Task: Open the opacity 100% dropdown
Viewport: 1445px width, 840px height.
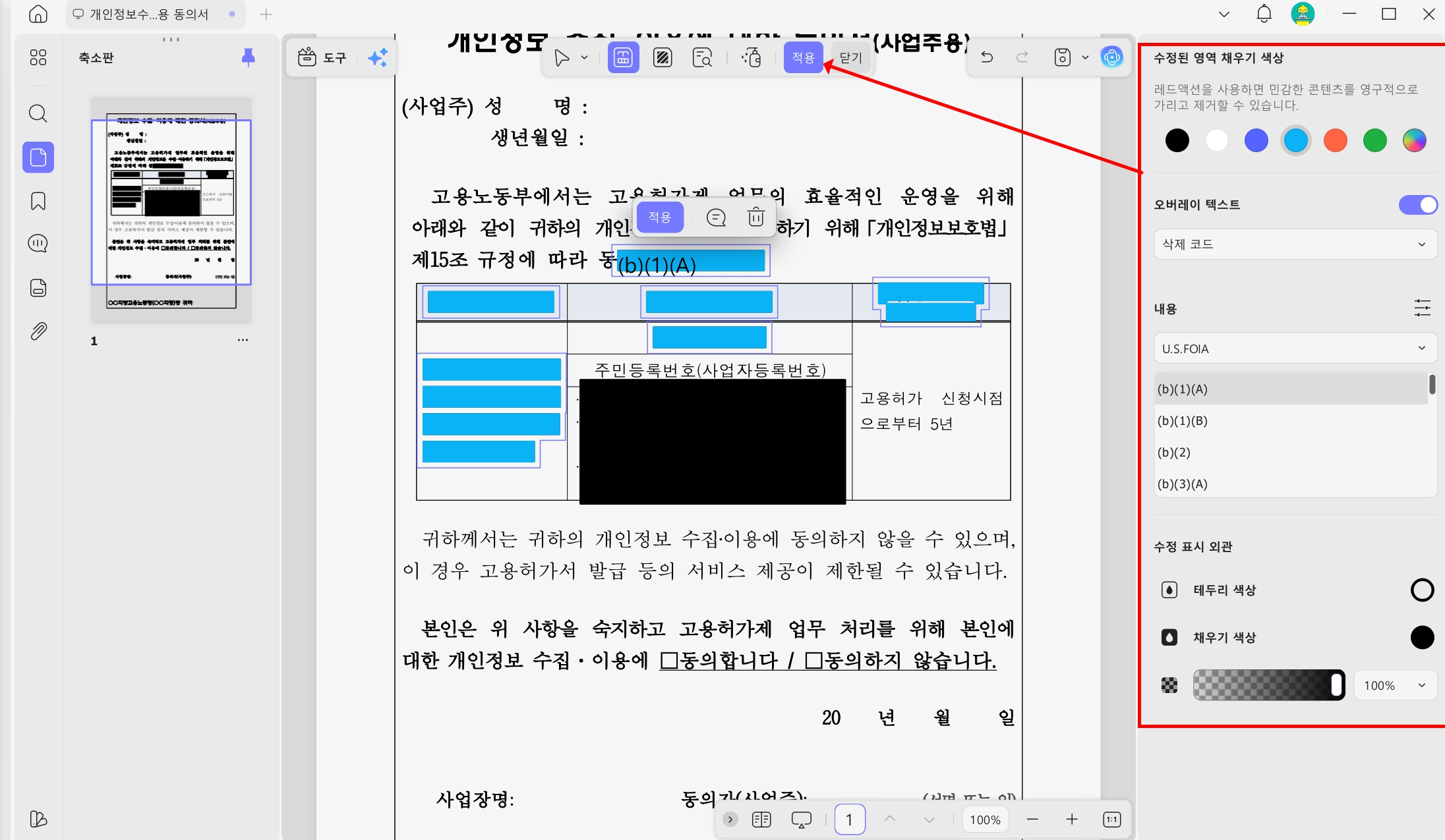Action: click(x=1395, y=686)
